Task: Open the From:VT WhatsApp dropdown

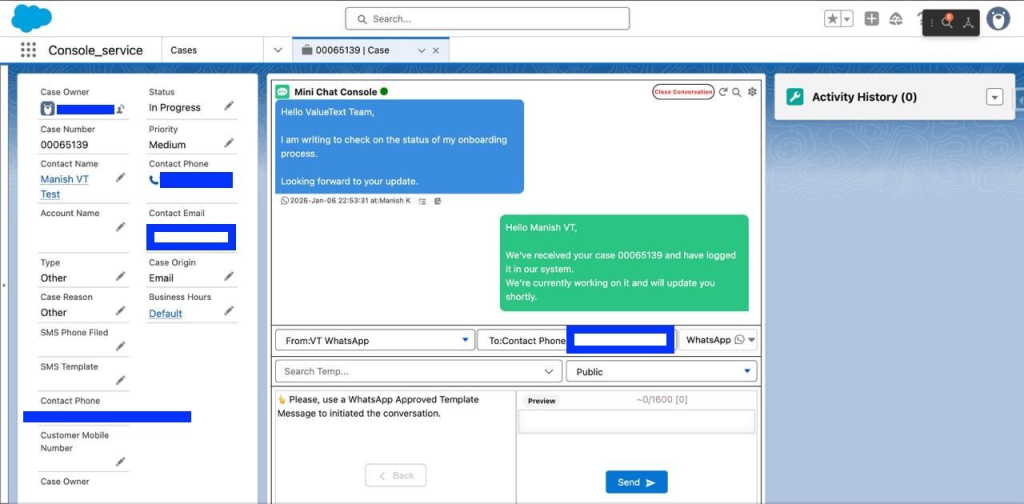Action: pyautogui.click(x=375, y=340)
